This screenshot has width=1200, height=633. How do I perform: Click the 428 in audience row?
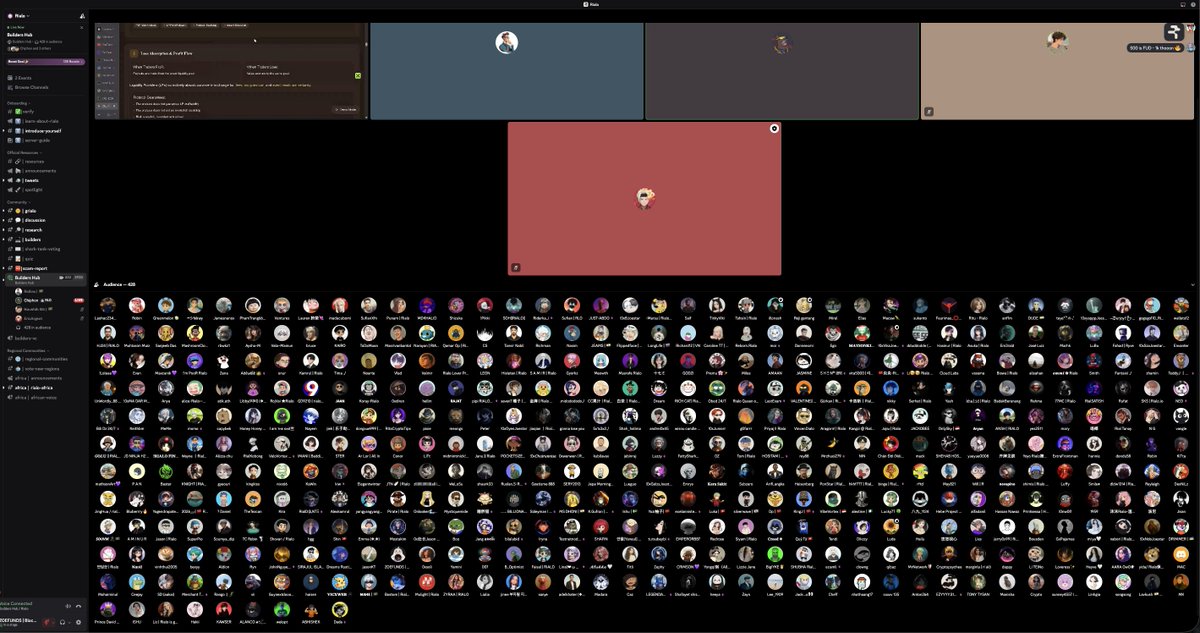(50, 327)
